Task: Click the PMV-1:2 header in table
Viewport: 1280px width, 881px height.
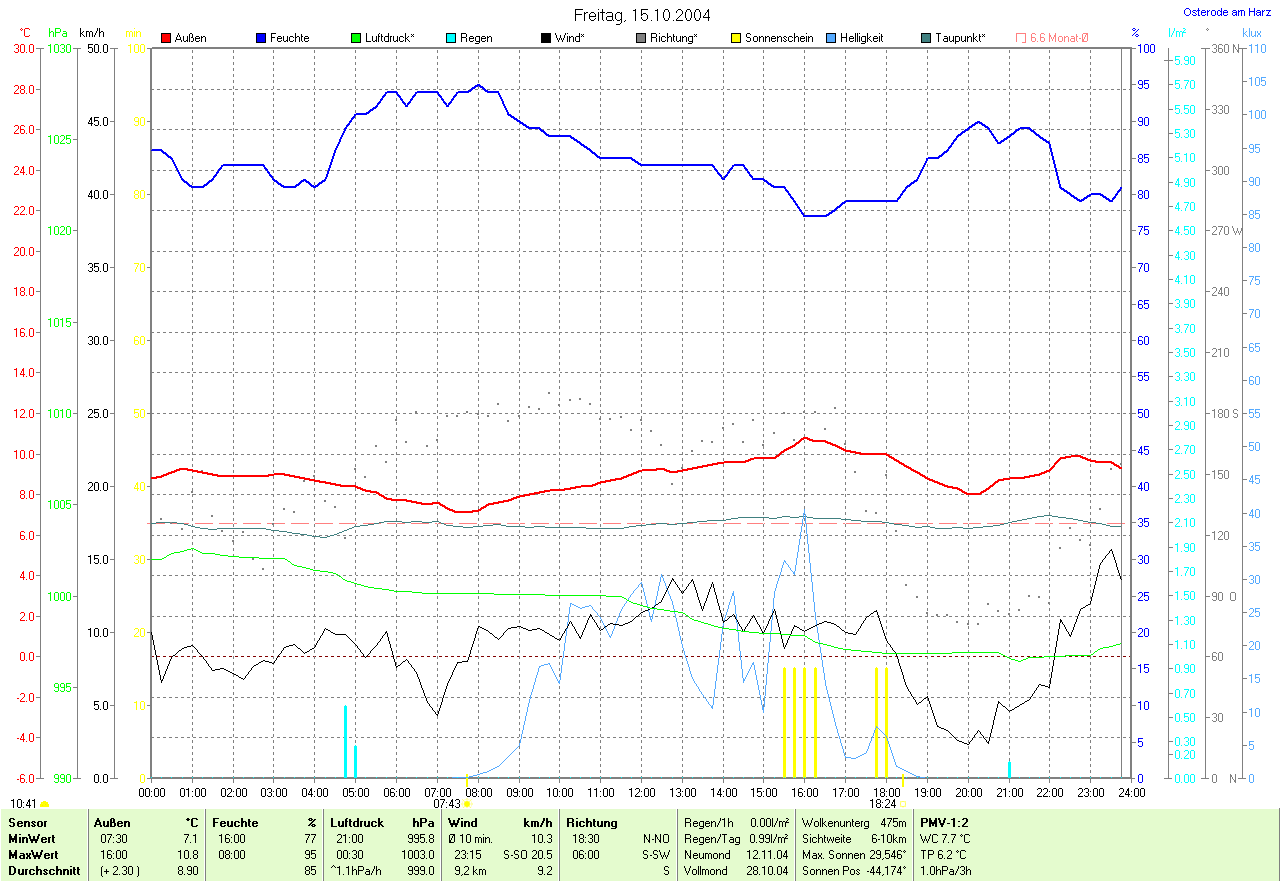Action: [x=944, y=823]
